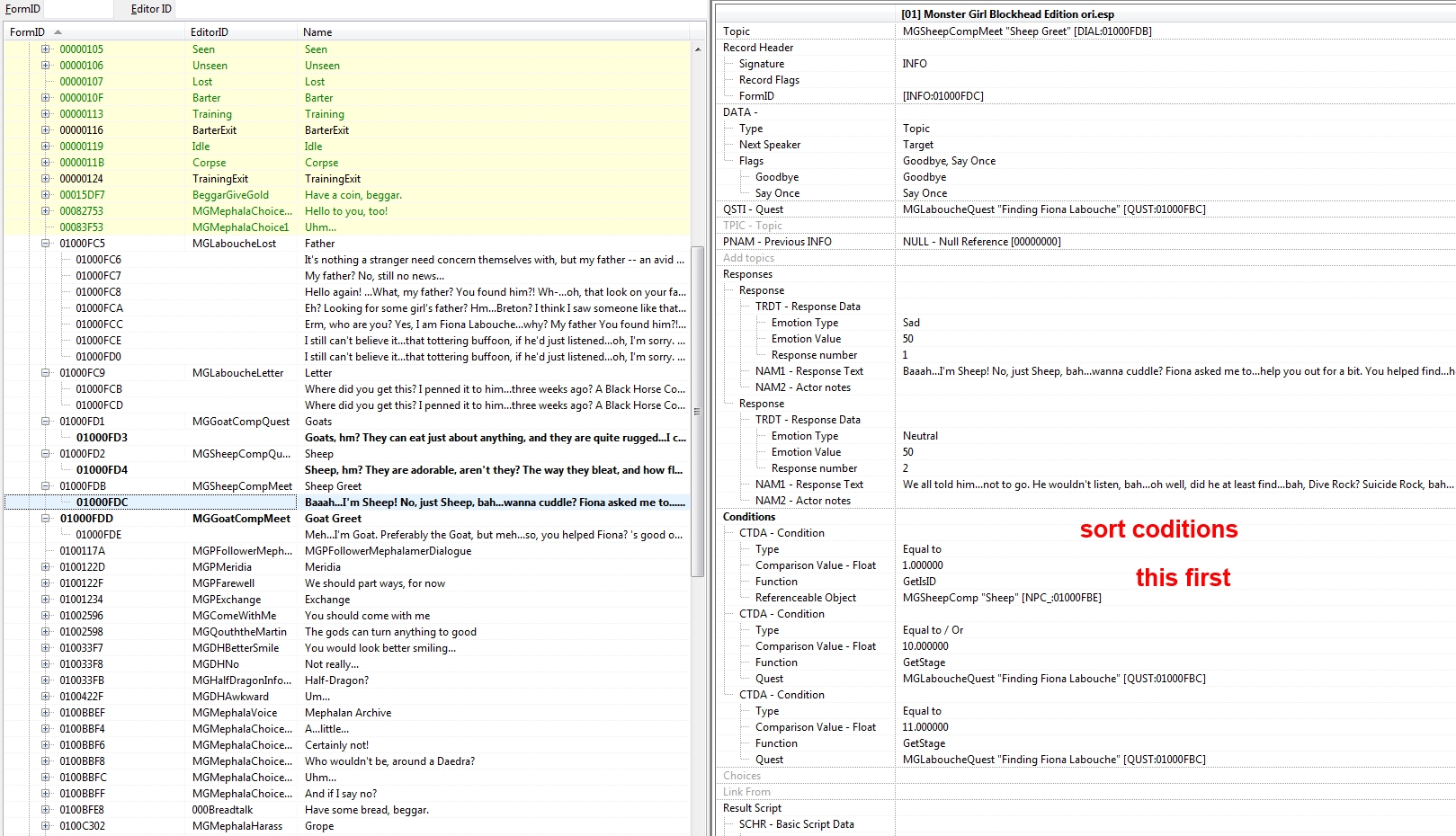Image resolution: width=1456 pixels, height=836 pixels.
Task: Click the PNAM NULL Null Reference value
Action: click(x=981, y=242)
